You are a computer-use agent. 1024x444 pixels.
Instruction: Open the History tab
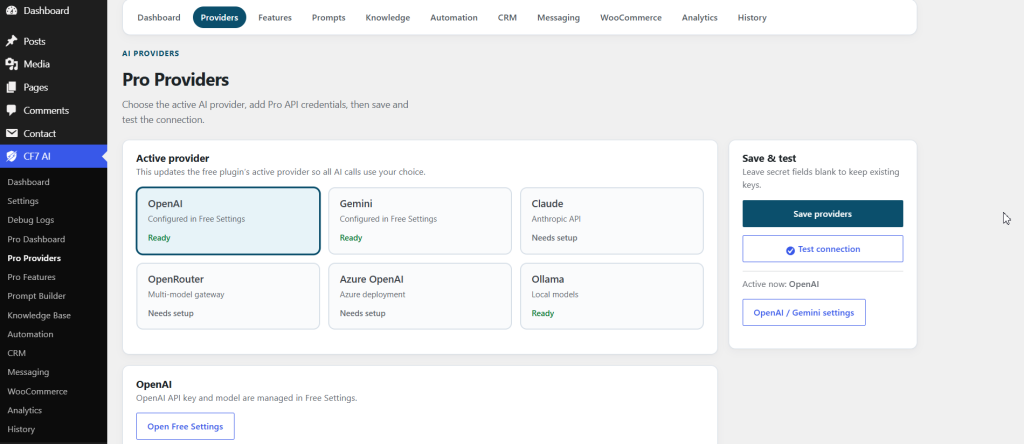[752, 18]
